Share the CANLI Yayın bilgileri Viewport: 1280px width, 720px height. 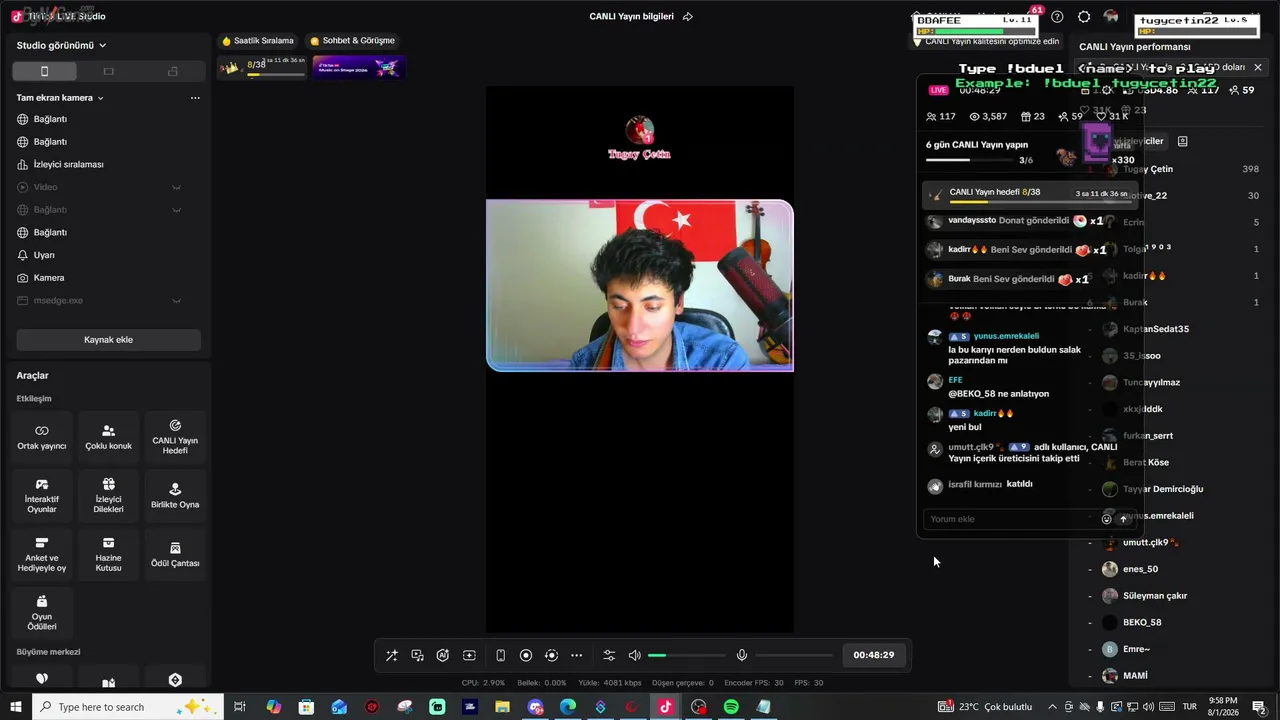[x=687, y=17]
